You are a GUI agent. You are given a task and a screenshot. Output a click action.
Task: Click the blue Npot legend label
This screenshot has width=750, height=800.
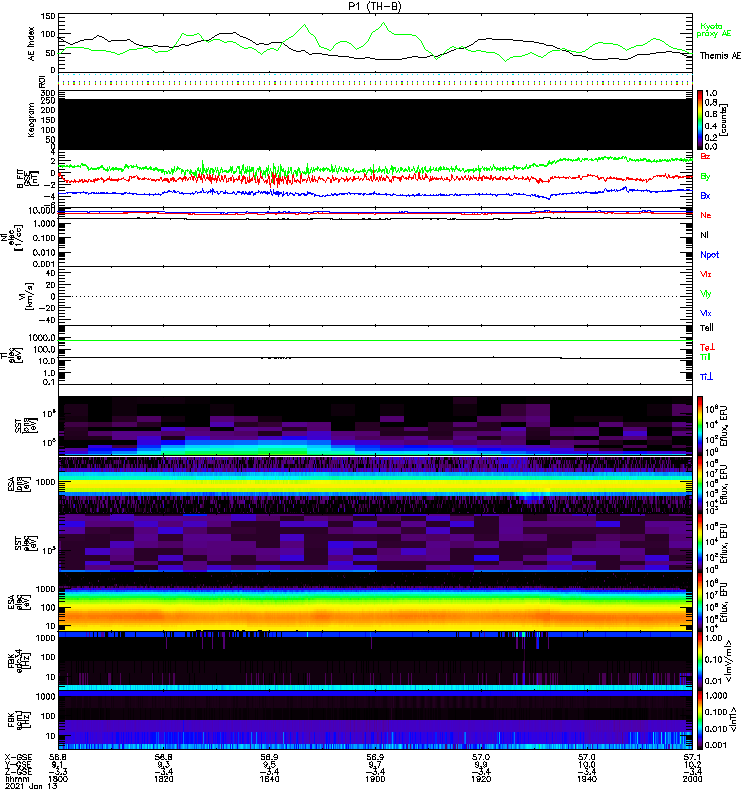[x=710, y=255]
